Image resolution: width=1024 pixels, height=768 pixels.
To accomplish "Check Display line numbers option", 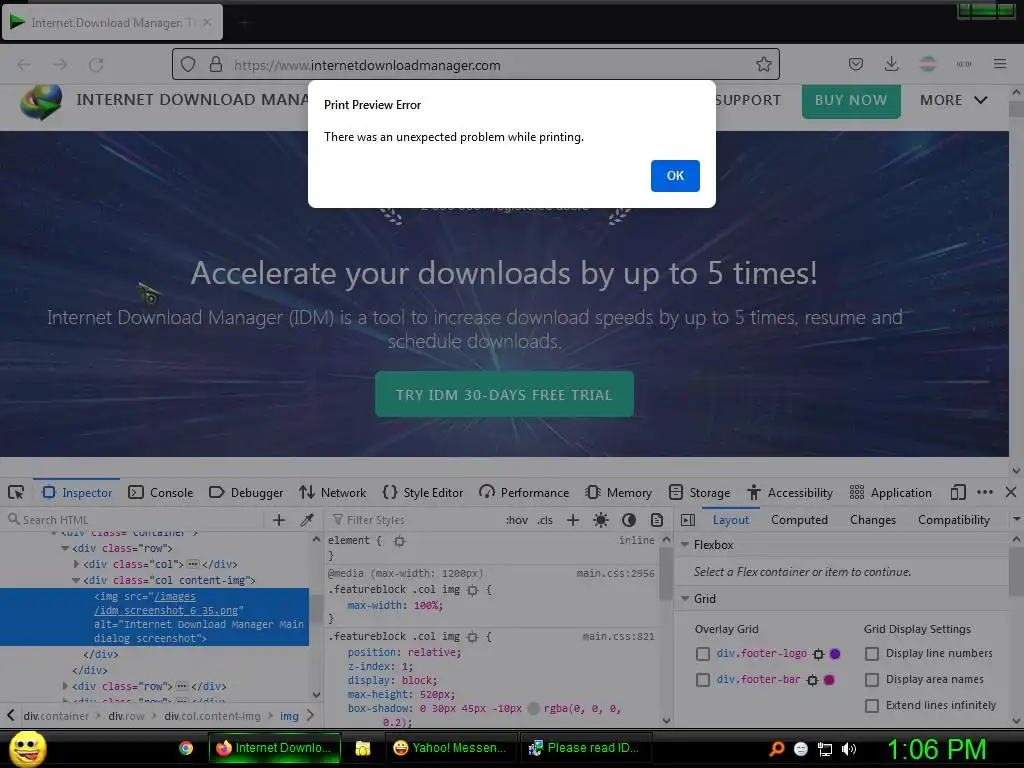I will pos(872,654).
